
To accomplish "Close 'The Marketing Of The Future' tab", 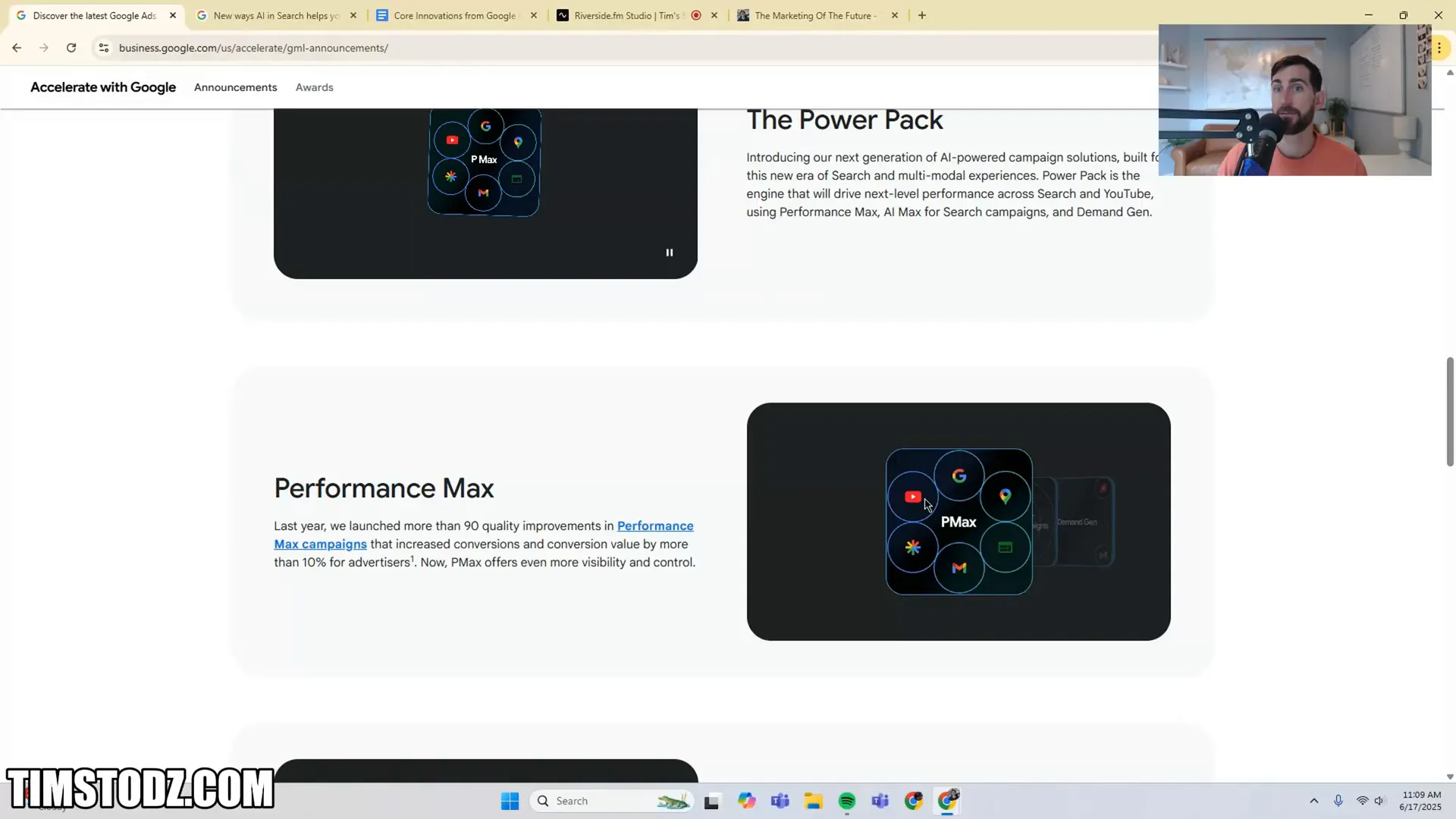I will [x=895, y=15].
